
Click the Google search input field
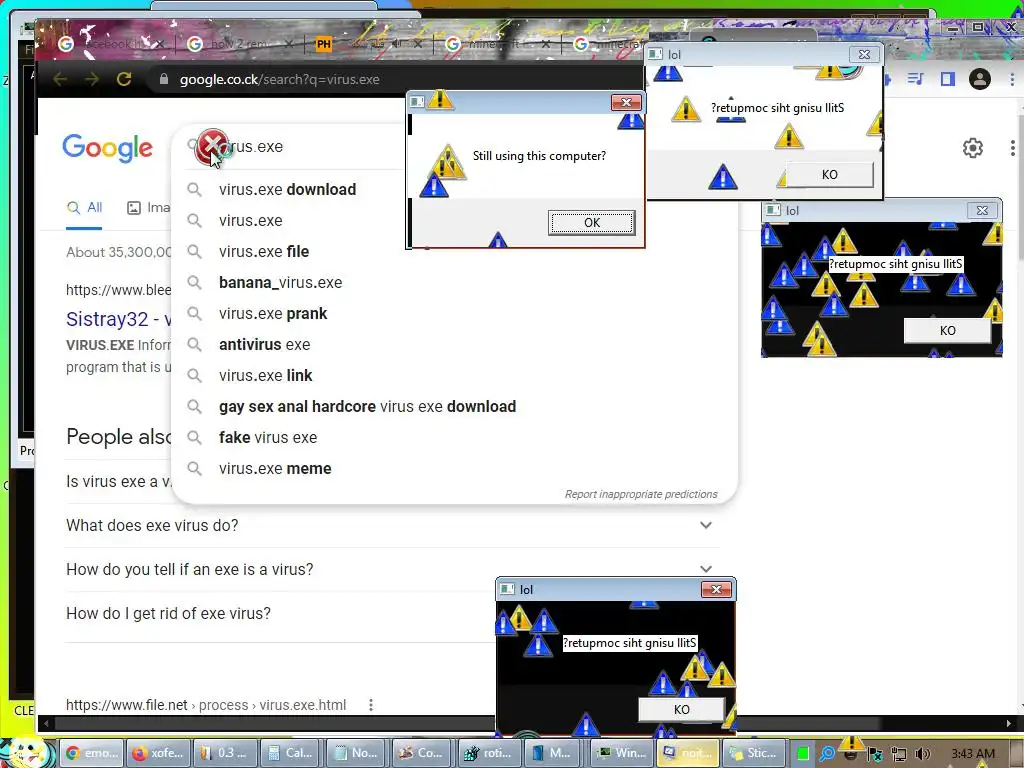coord(294,146)
